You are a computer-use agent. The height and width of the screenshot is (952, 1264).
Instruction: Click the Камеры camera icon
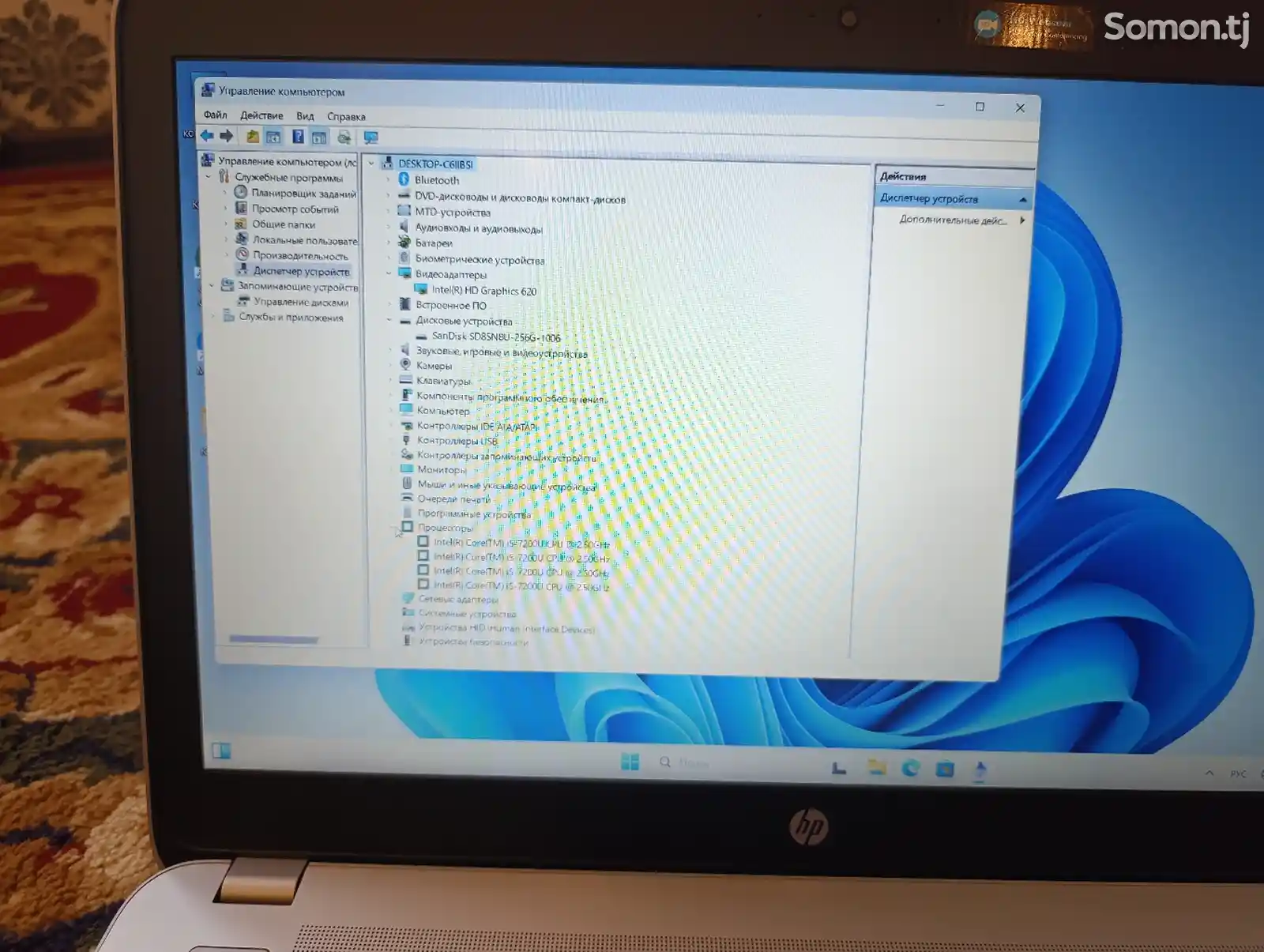point(405,364)
